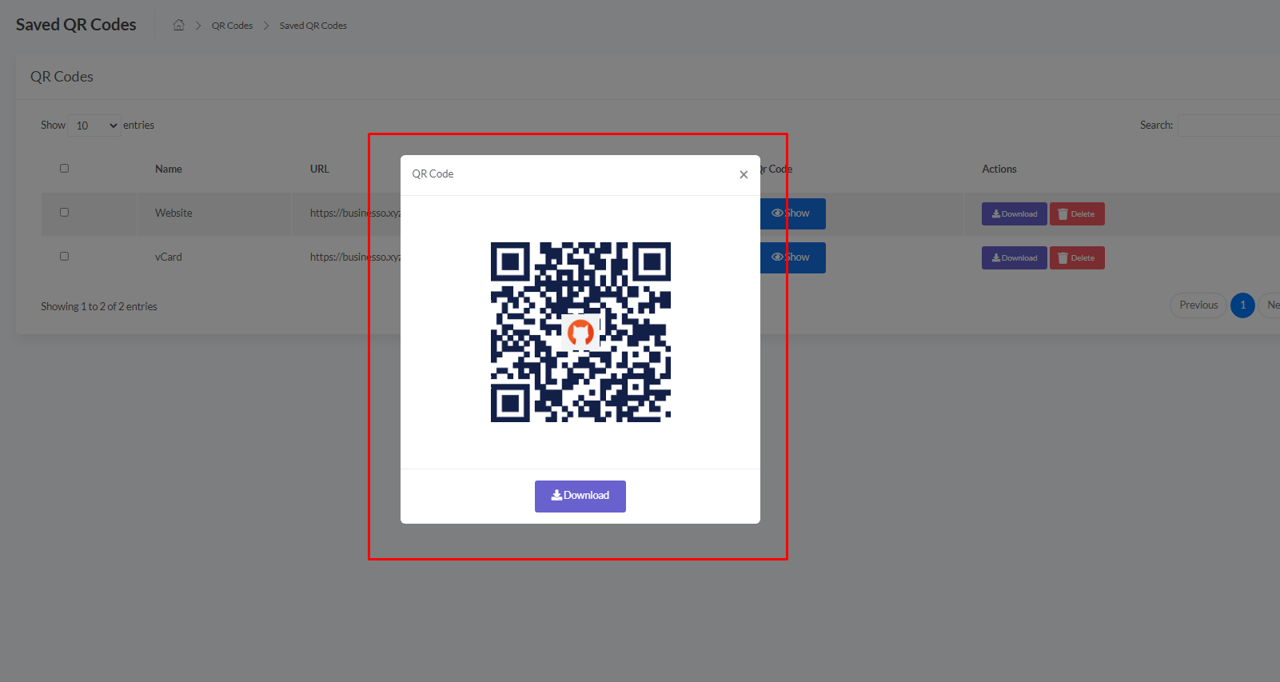Show the QR code for the Website row

click(792, 213)
